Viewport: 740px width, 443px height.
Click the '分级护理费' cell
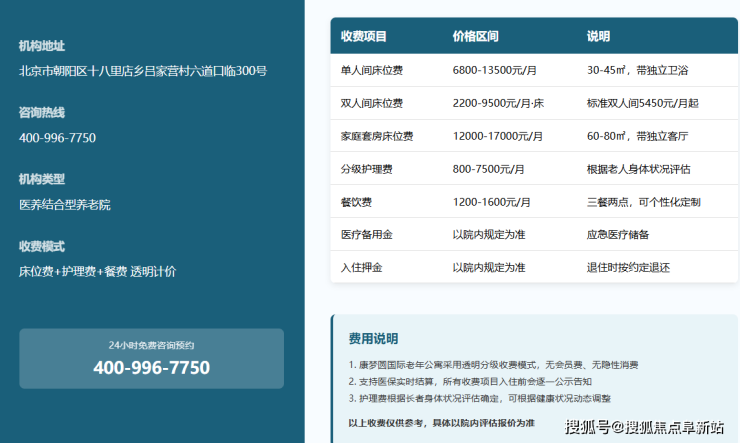click(366, 169)
